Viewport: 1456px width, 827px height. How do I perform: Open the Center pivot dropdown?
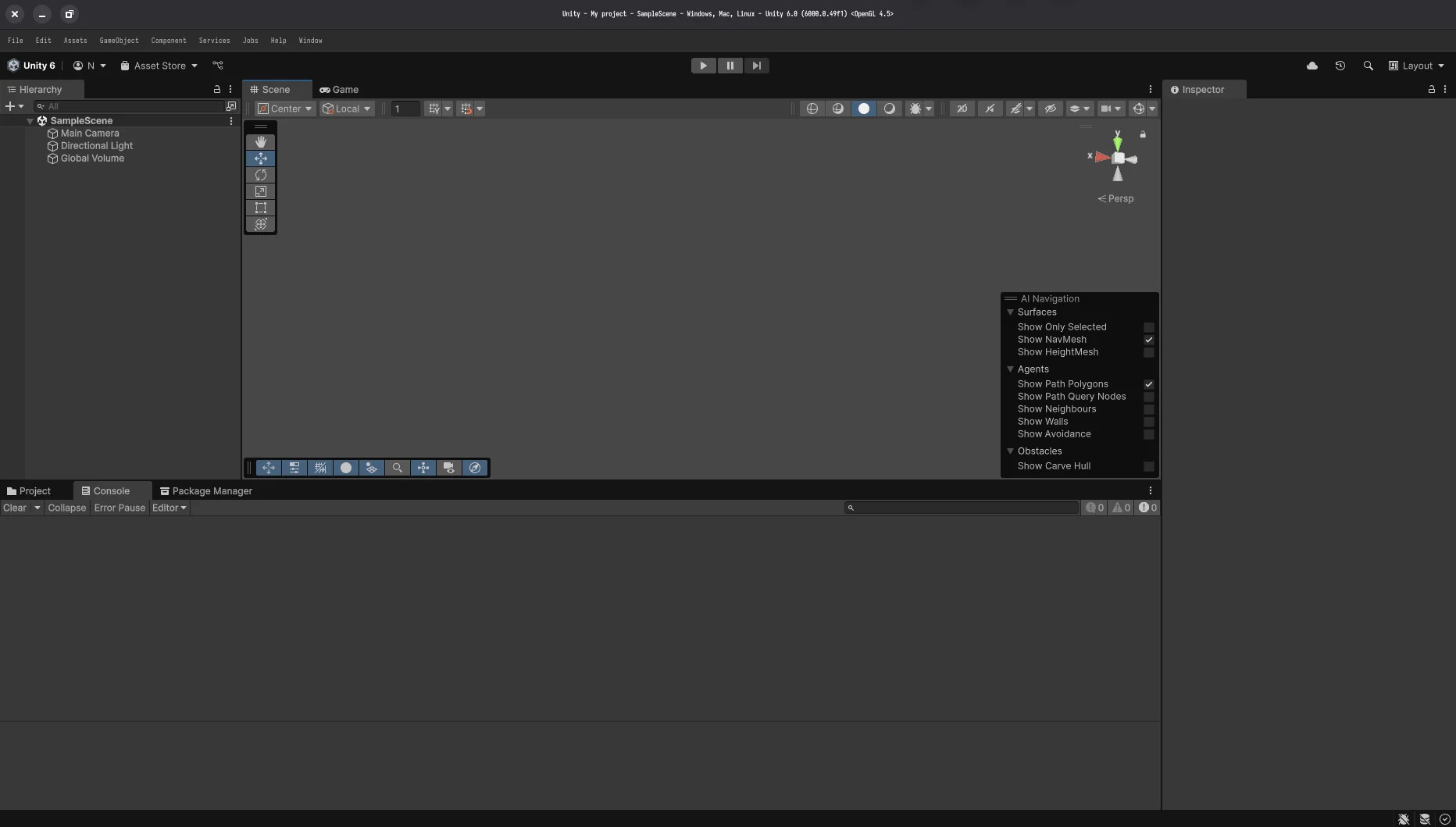284,109
